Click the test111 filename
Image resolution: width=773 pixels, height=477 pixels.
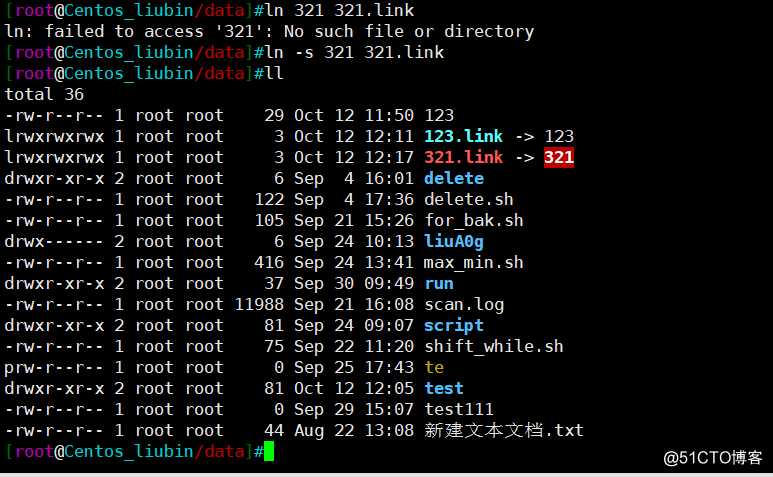click(459, 409)
